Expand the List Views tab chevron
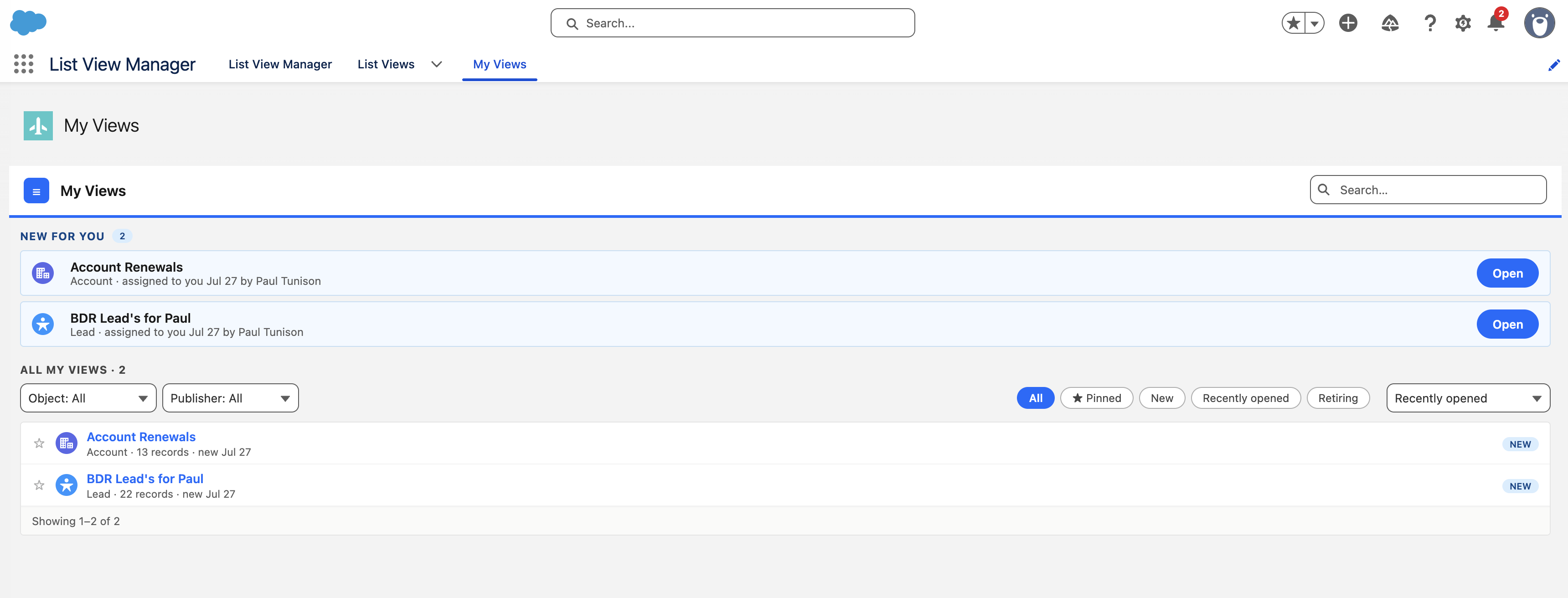Screen dimensions: 1568x598 pyautogui.click(x=436, y=65)
